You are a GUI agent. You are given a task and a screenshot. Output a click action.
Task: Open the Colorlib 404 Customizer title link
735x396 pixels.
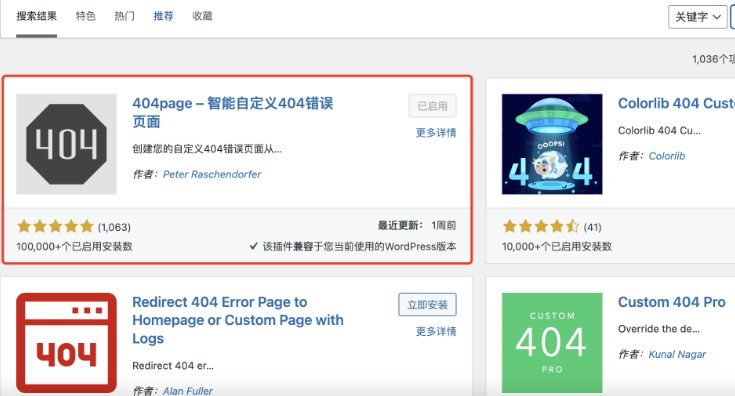676,103
